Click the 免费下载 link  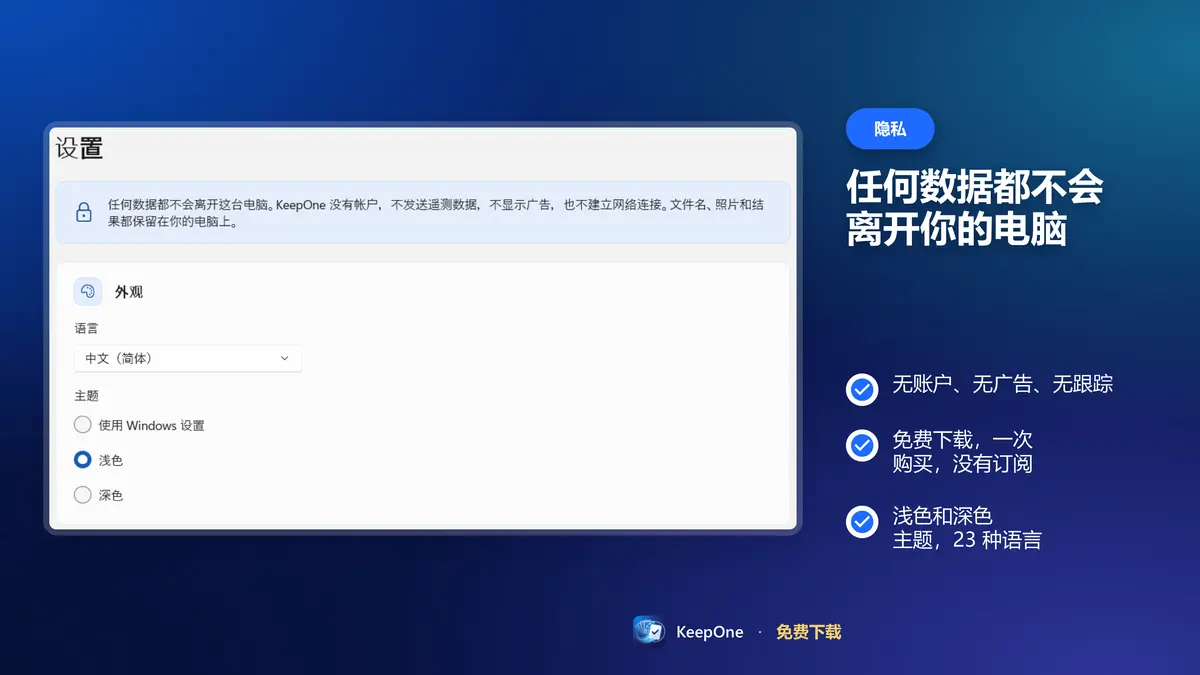coord(809,632)
